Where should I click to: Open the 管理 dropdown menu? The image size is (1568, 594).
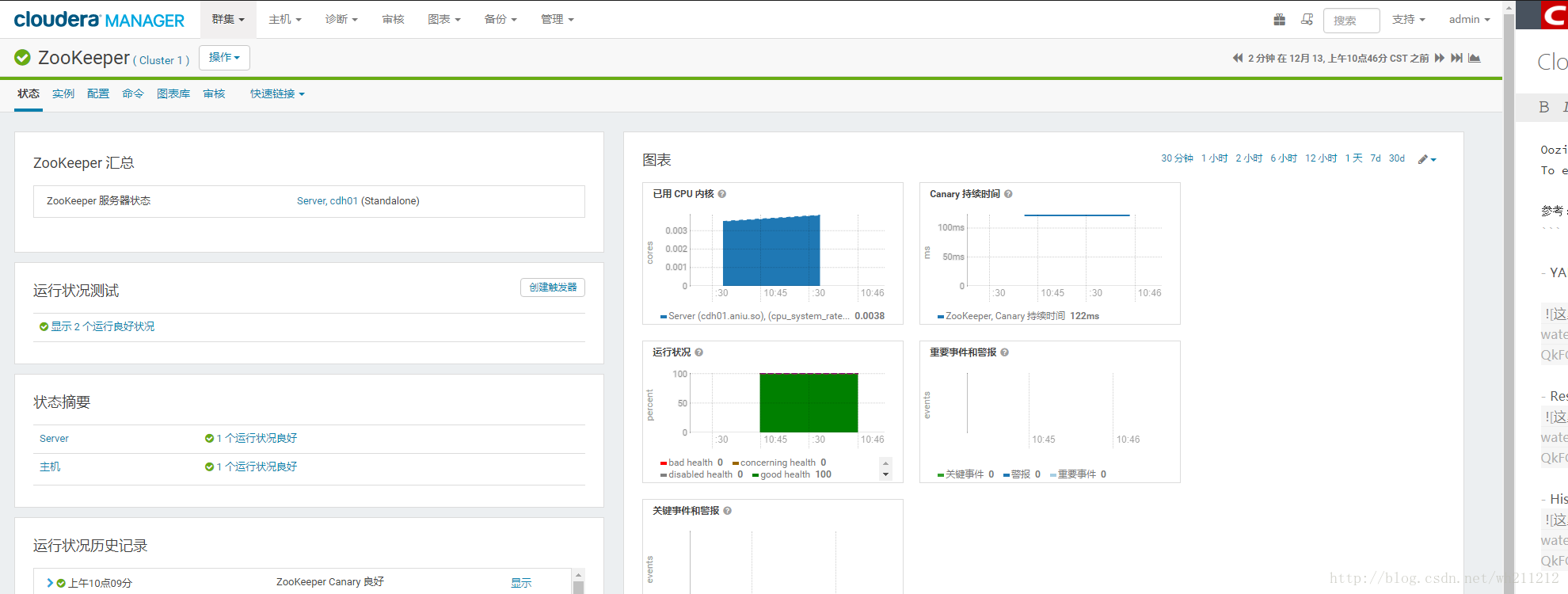click(x=558, y=19)
